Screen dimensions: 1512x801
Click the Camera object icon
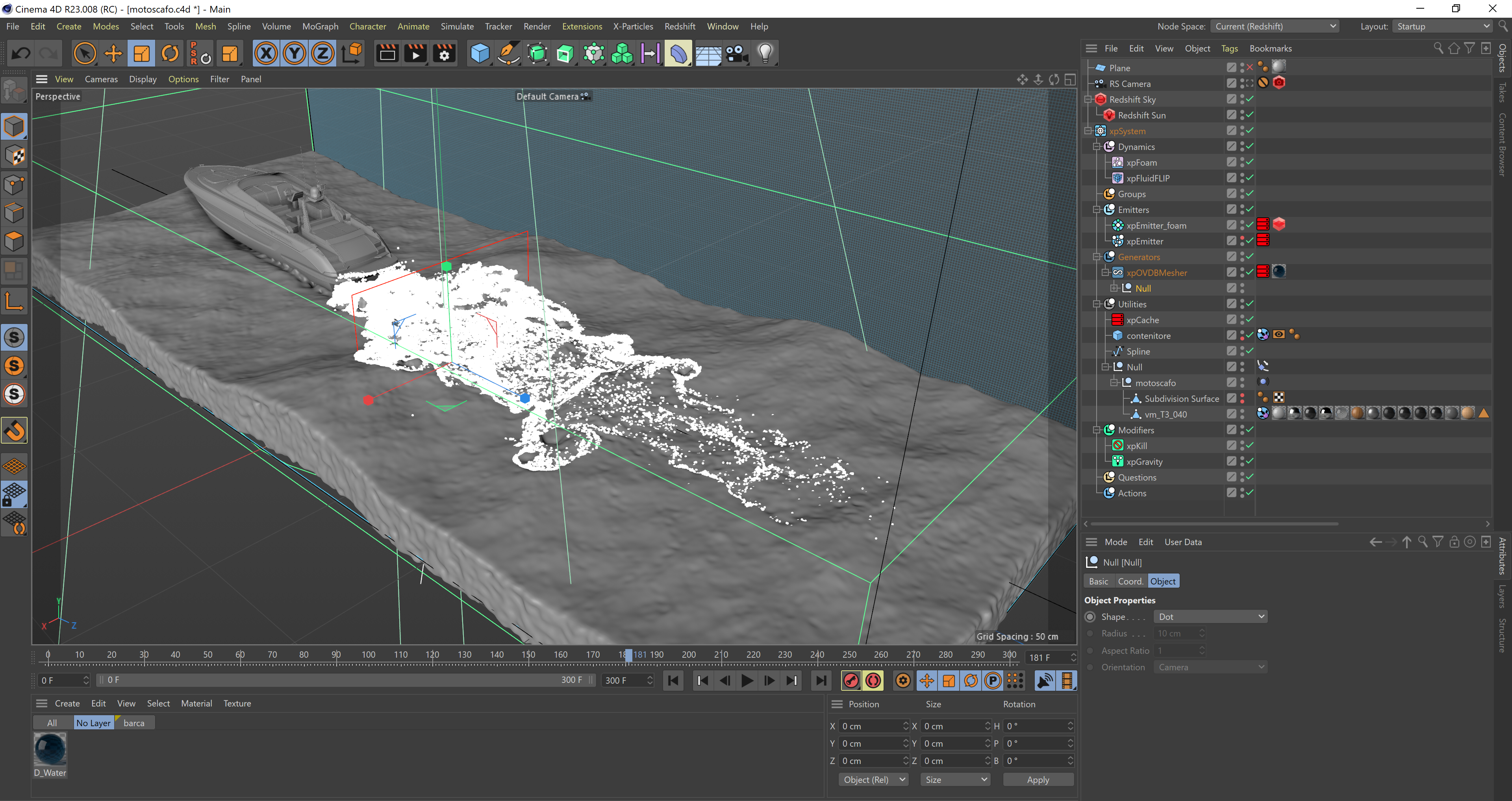pos(736,54)
